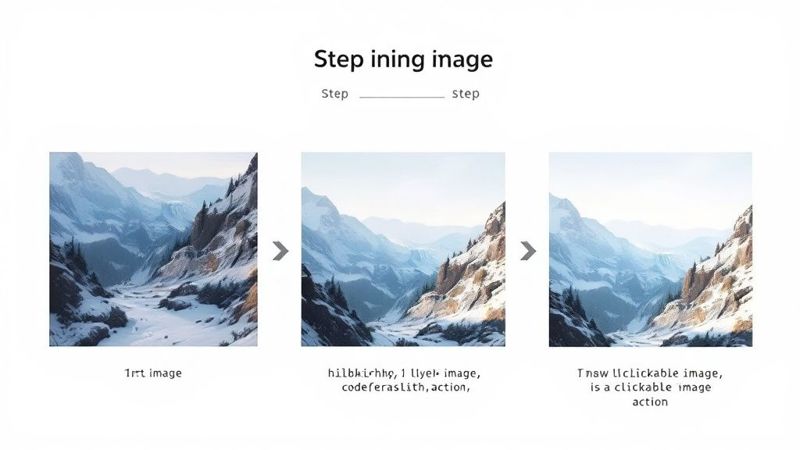The height and width of the screenshot is (450, 800).
Task: Click the pale sky area of the middle image
Action: coord(403,179)
